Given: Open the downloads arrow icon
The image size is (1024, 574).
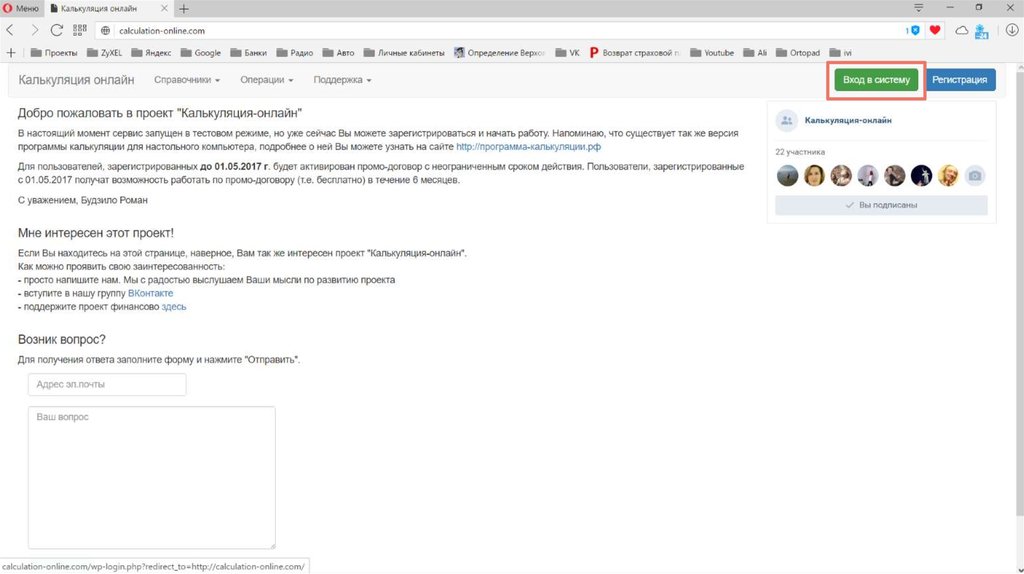Looking at the screenshot, I should point(1011,30).
